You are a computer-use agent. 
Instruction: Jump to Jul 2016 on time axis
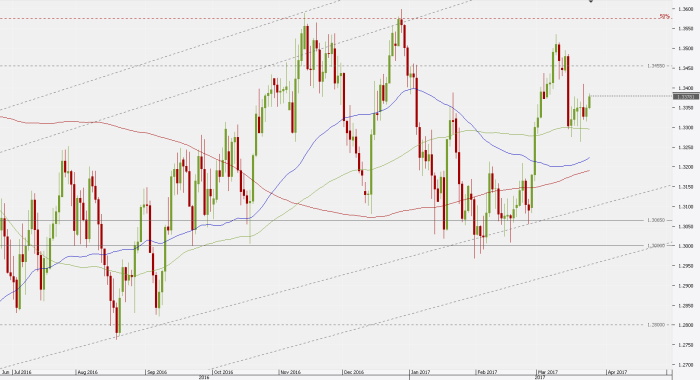[22, 372]
